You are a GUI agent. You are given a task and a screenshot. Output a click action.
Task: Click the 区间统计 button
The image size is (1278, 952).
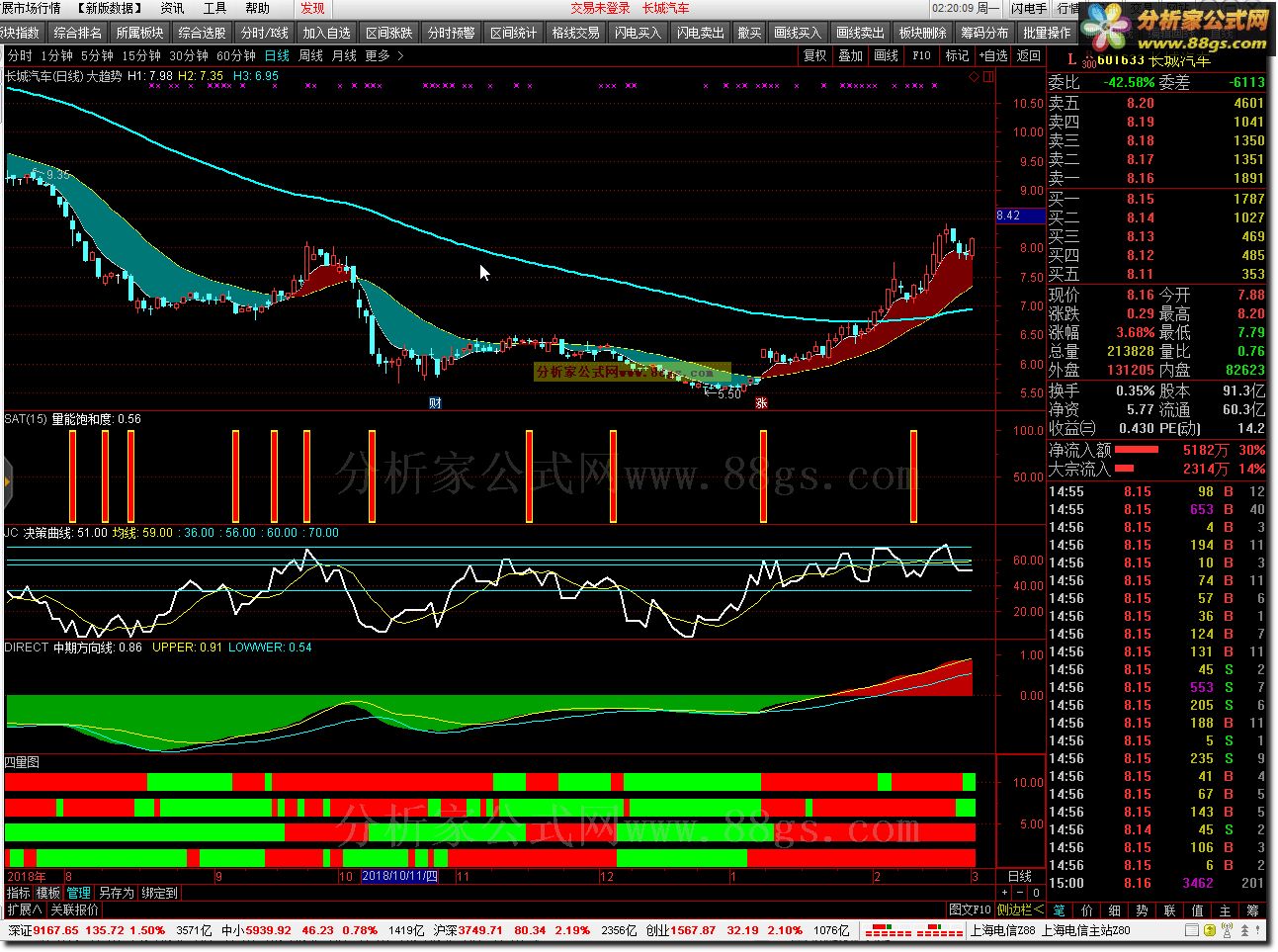tap(513, 33)
